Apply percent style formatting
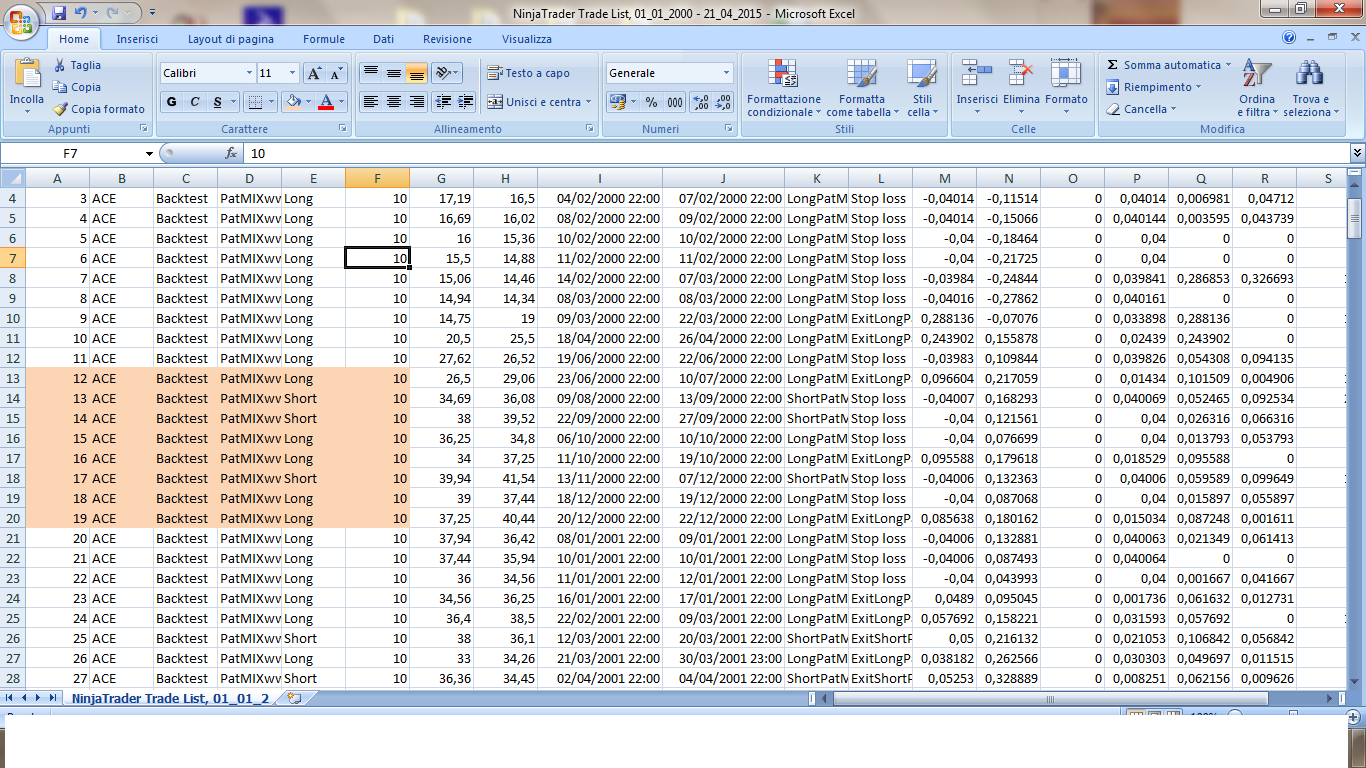Screen dimensions: 1366x768 [651, 102]
